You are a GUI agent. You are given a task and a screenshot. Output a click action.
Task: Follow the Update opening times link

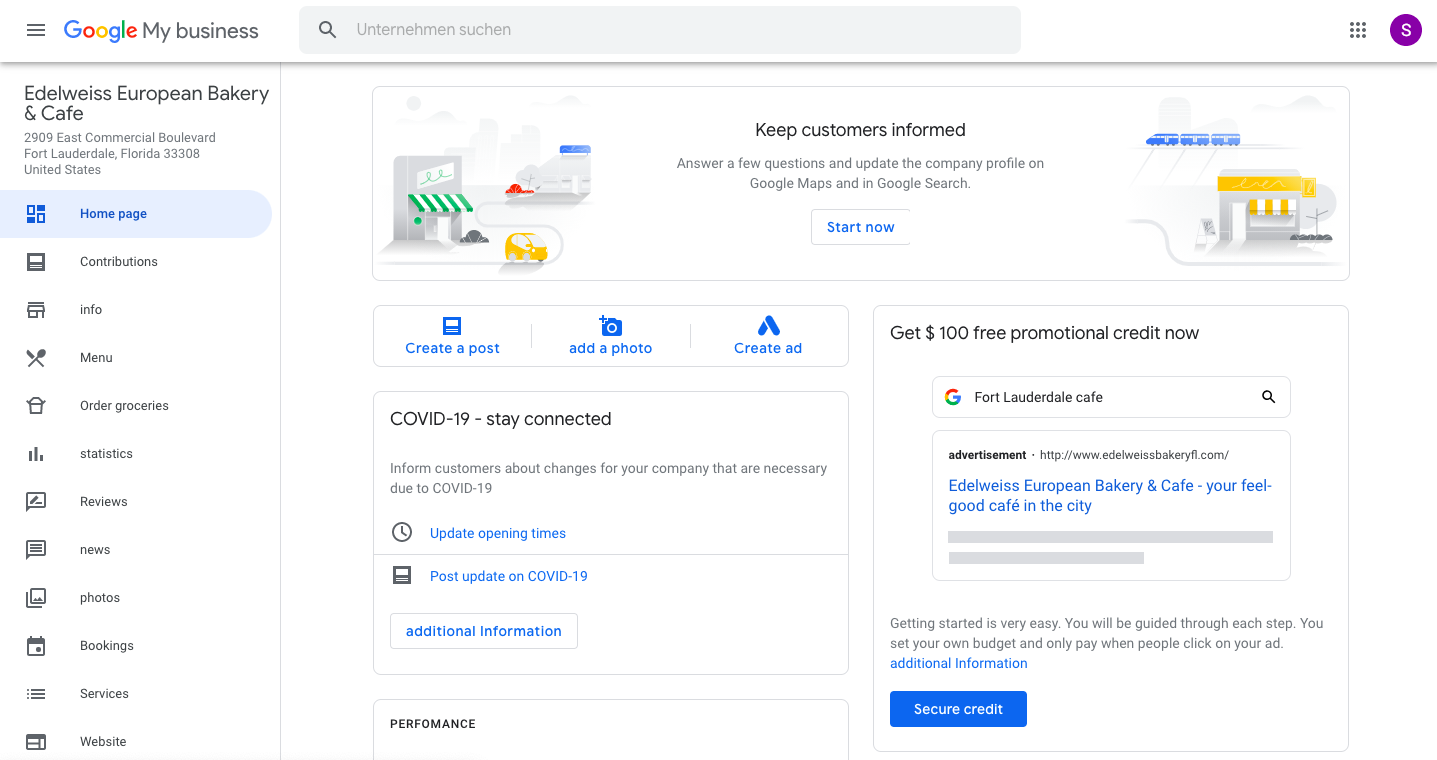pos(497,533)
